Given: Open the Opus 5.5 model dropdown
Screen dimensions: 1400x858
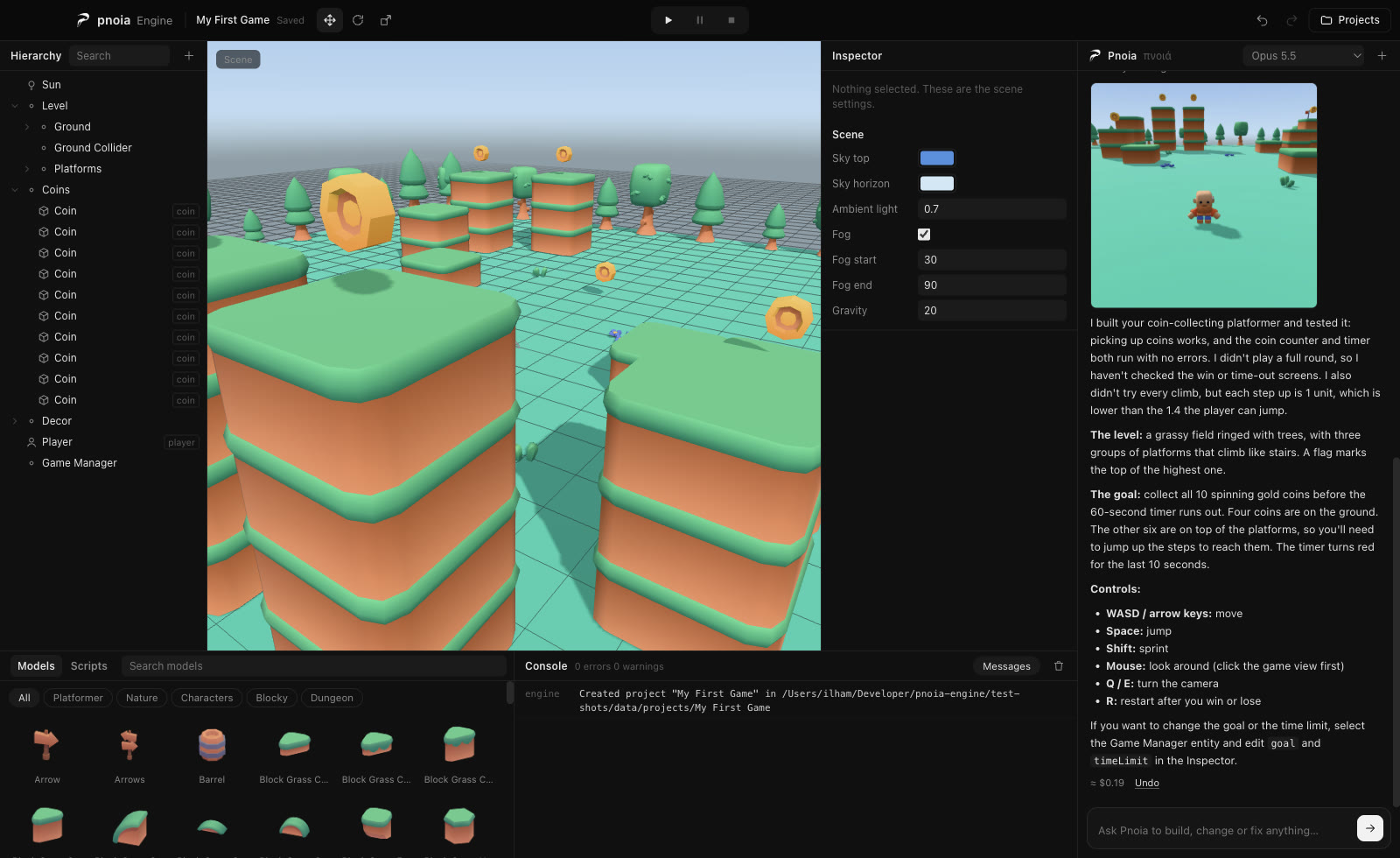Looking at the screenshot, I should 1304,55.
